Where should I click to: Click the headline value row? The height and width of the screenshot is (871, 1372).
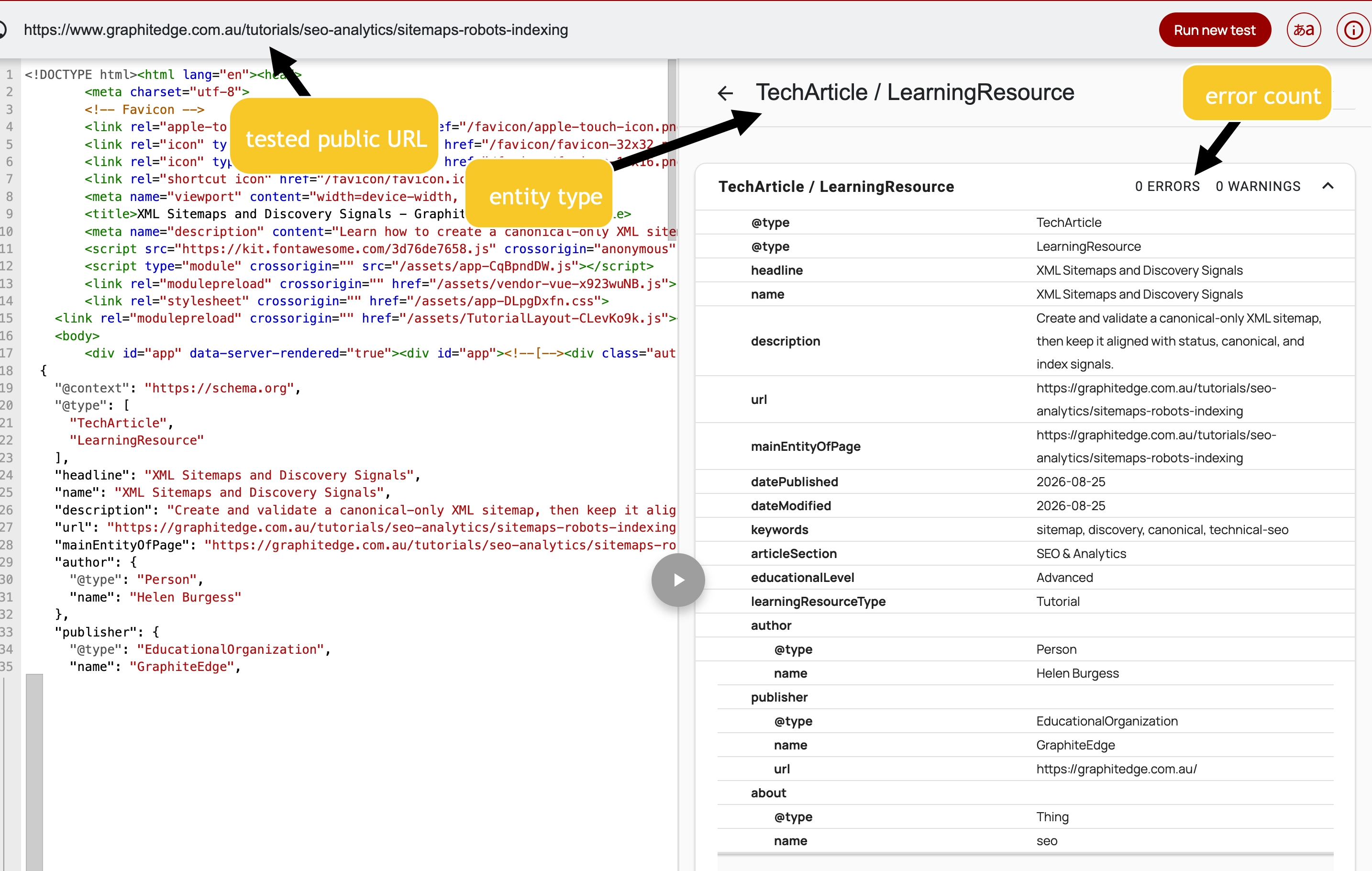pyautogui.click(x=1024, y=270)
